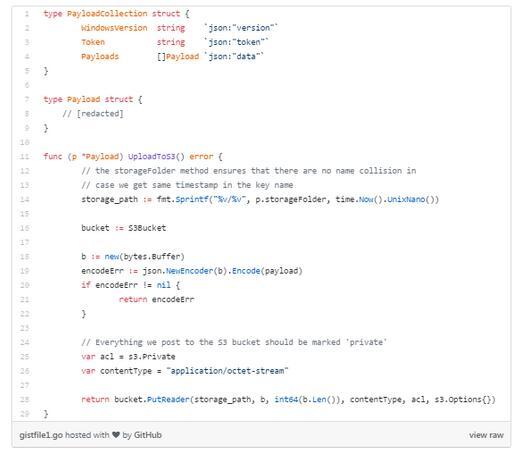Click 'Encode' method on line 19

pos(246,271)
